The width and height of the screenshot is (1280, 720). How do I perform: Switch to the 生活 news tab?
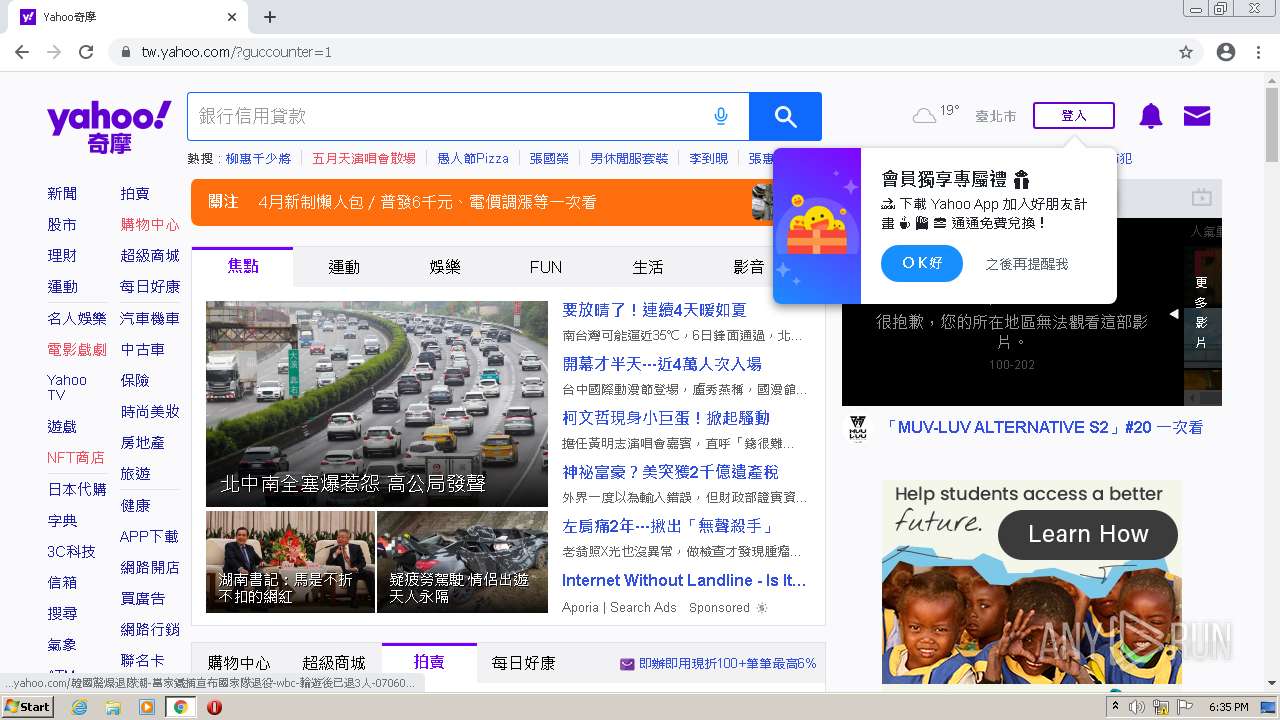click(648, 267)
